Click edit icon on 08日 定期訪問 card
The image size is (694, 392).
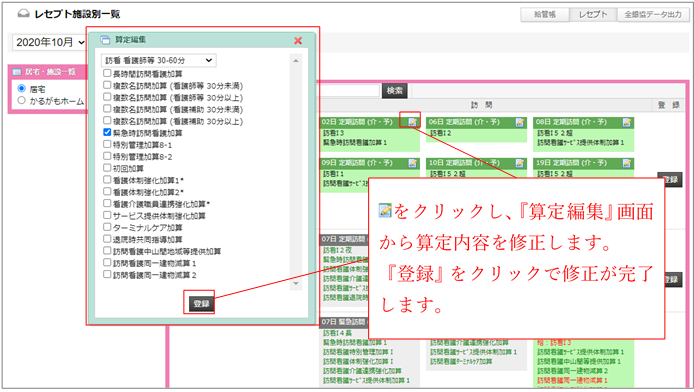point(627,122)
